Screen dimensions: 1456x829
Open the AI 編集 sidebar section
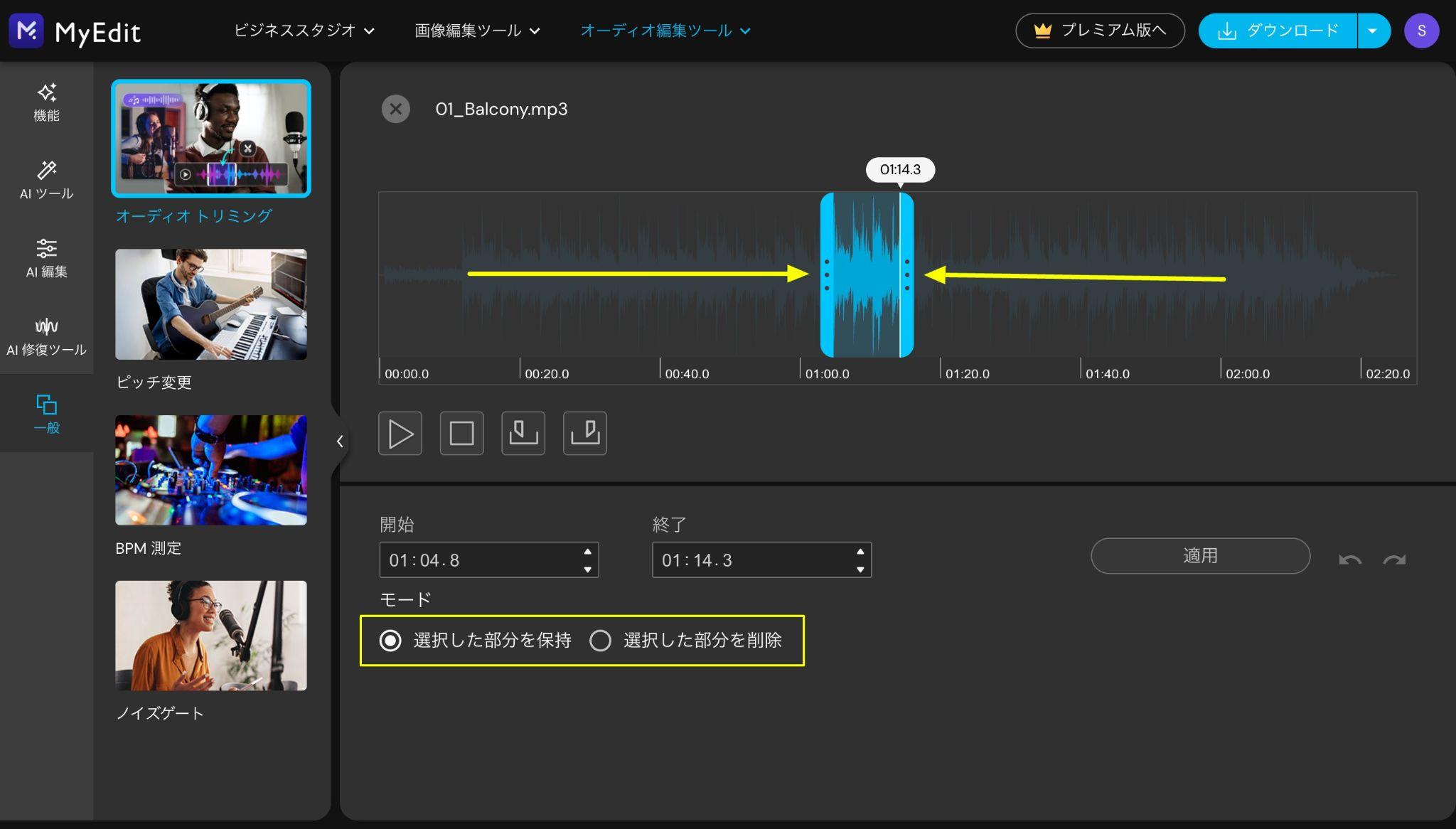46,258
